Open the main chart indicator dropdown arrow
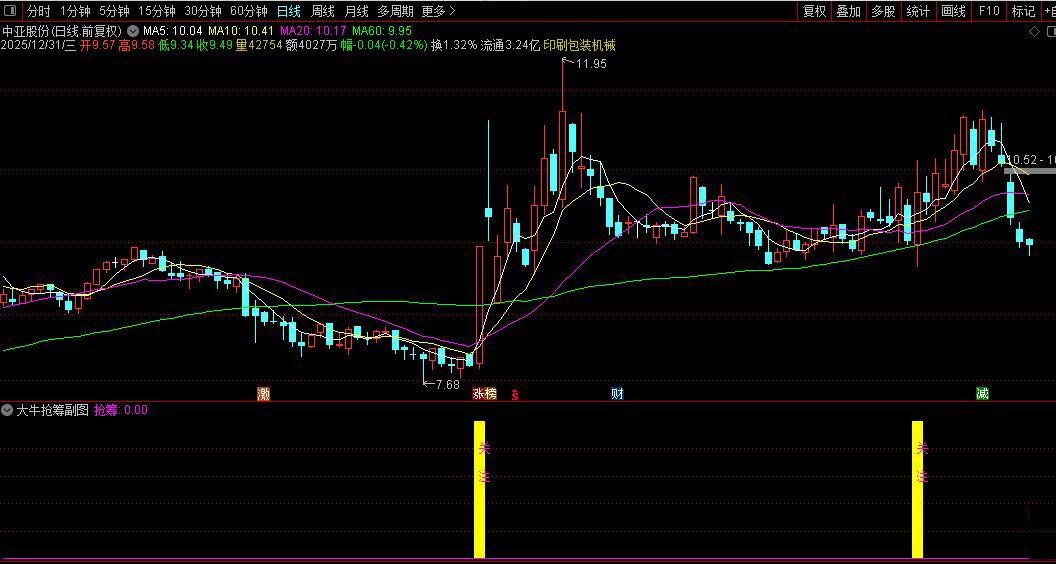This screenshot has width=1056, height=564. [133, 30]
